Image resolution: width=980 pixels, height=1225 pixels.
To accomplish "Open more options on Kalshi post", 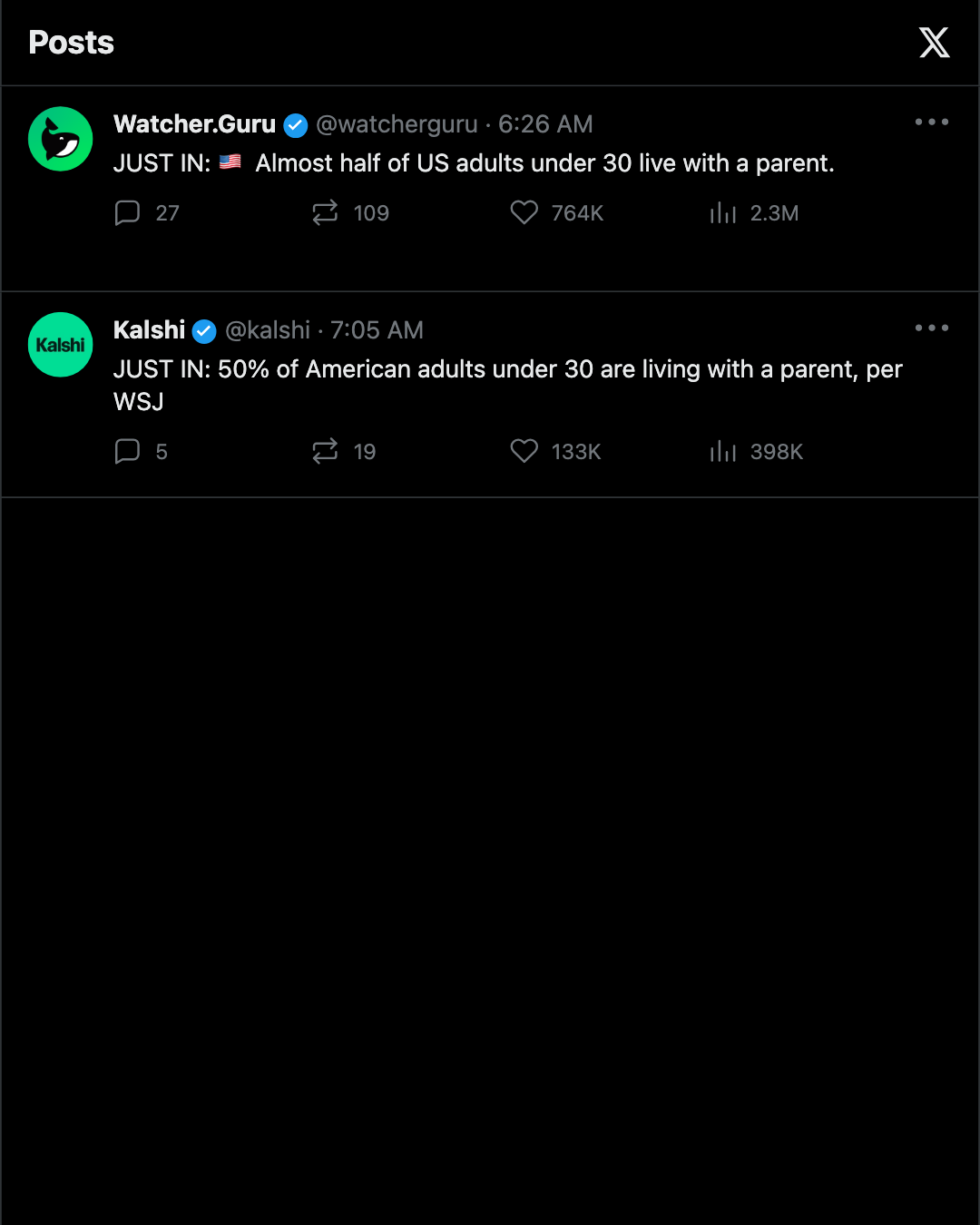I will (932, 328).
